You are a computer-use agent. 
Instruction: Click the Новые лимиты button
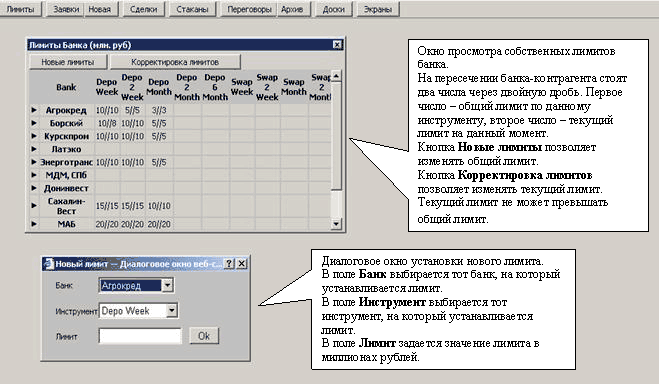tap(68, 62)
